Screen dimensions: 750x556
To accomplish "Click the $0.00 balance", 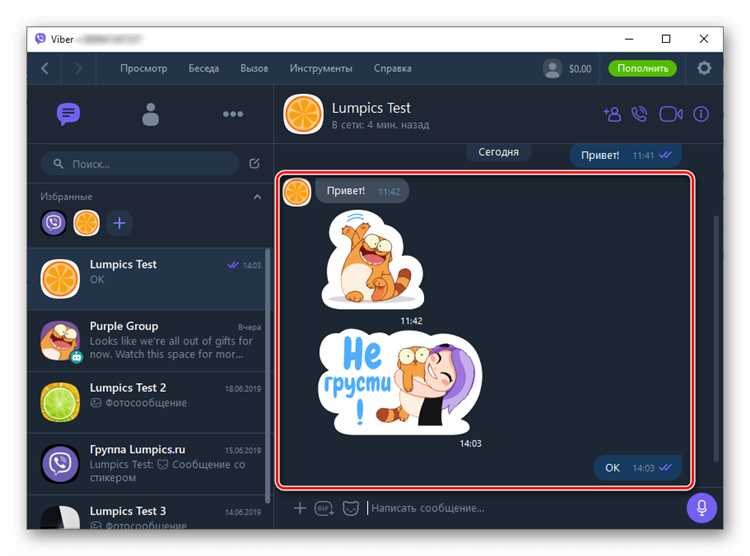I will click(x=580, y=69).
